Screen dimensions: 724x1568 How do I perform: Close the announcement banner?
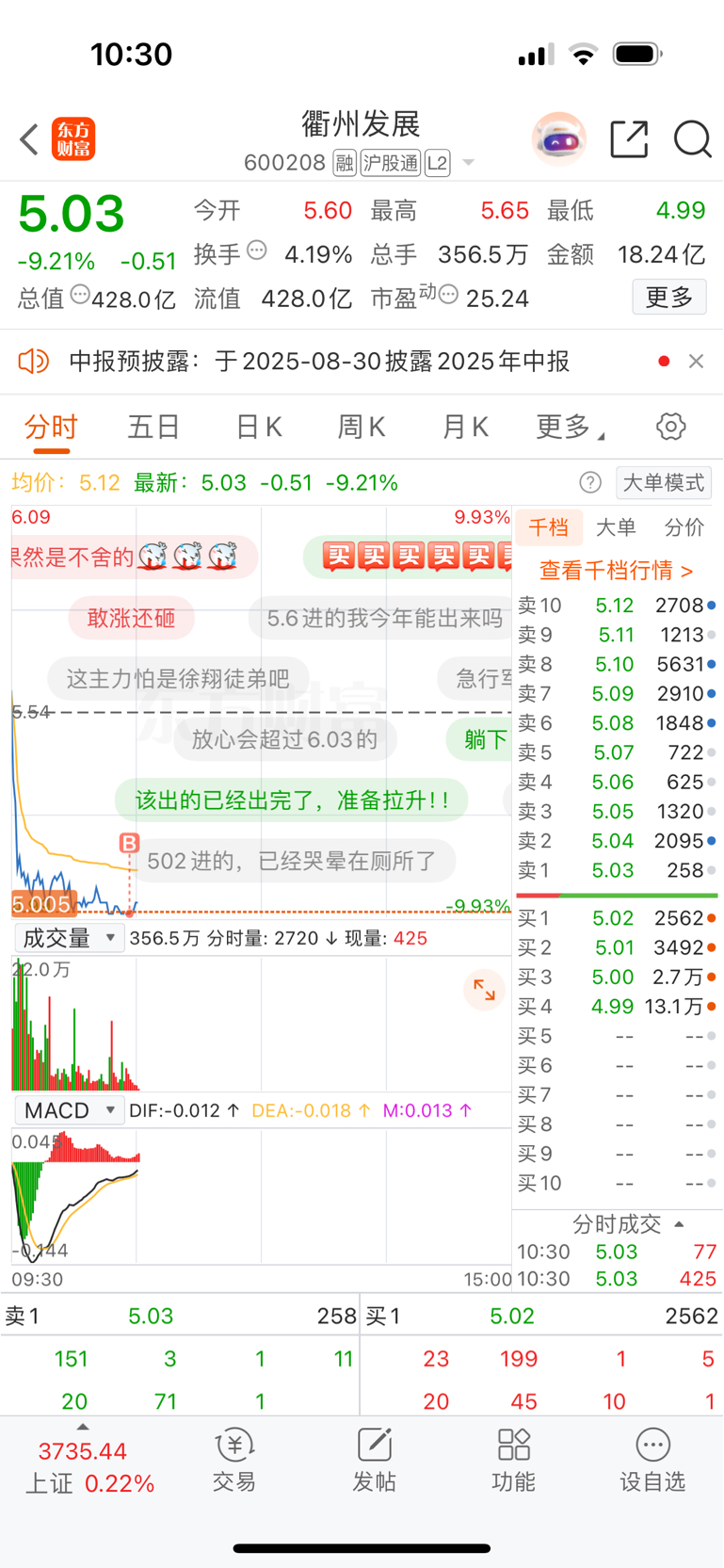pos(696,361)
